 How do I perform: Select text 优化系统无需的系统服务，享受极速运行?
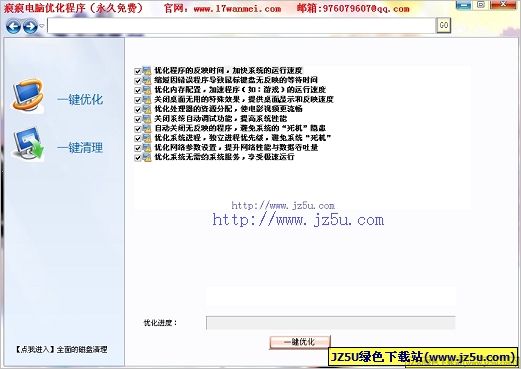click(224, 157)
